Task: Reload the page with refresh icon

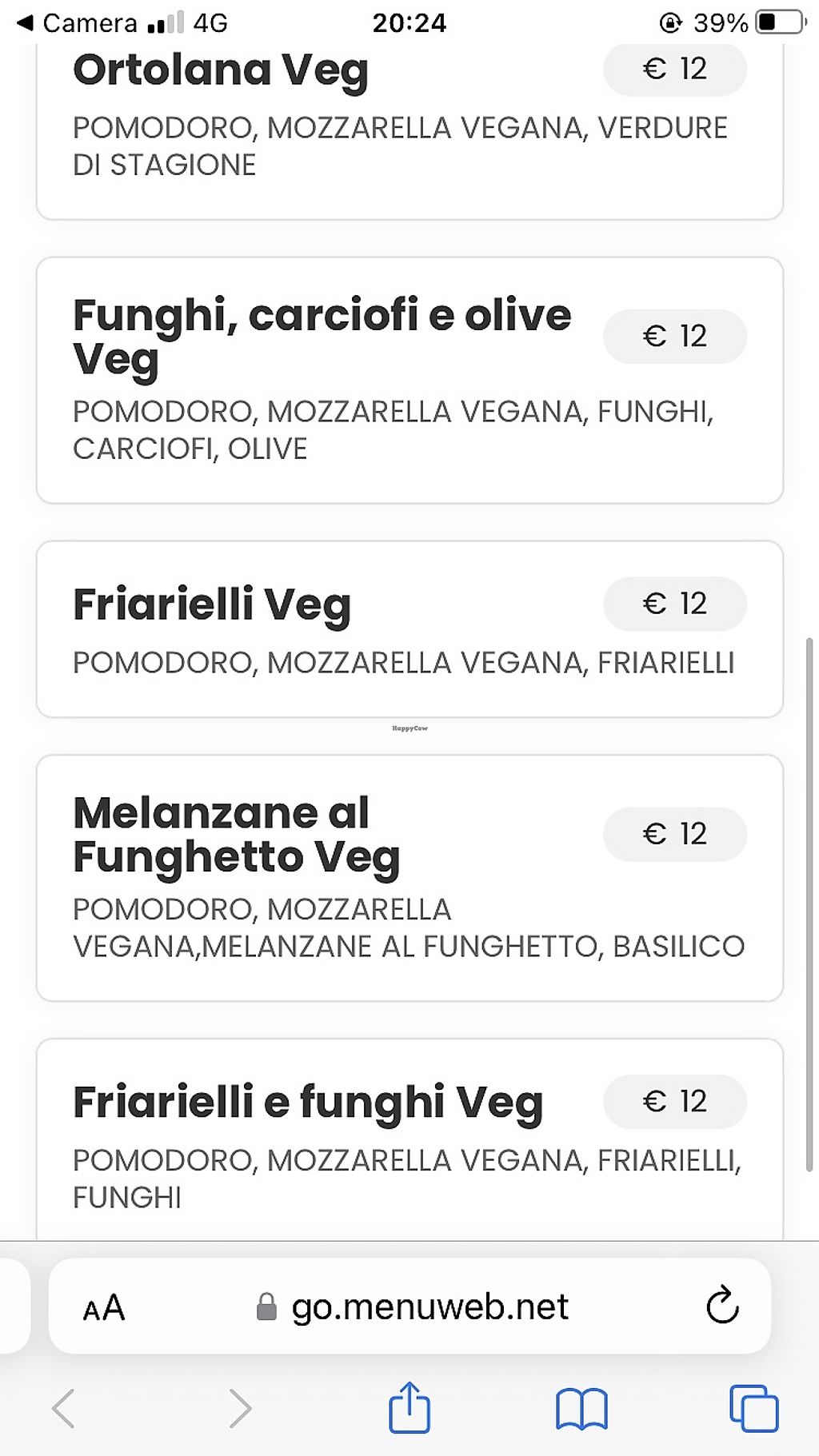Action: point(722,1306)
